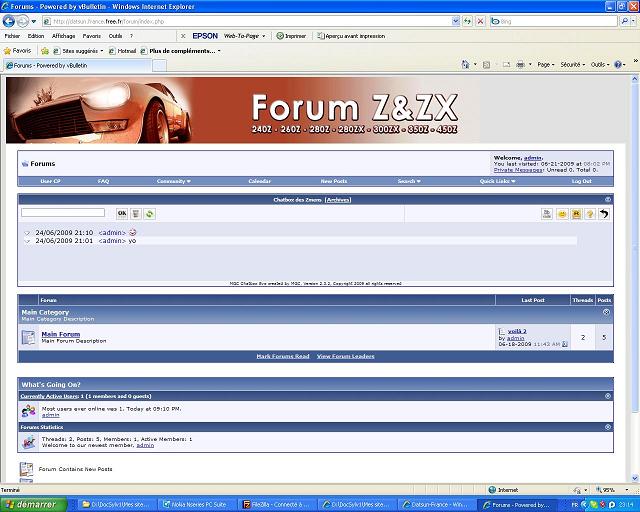Collapse the Main Category section
Screen dimensions: 640x512
coord(607,312)
